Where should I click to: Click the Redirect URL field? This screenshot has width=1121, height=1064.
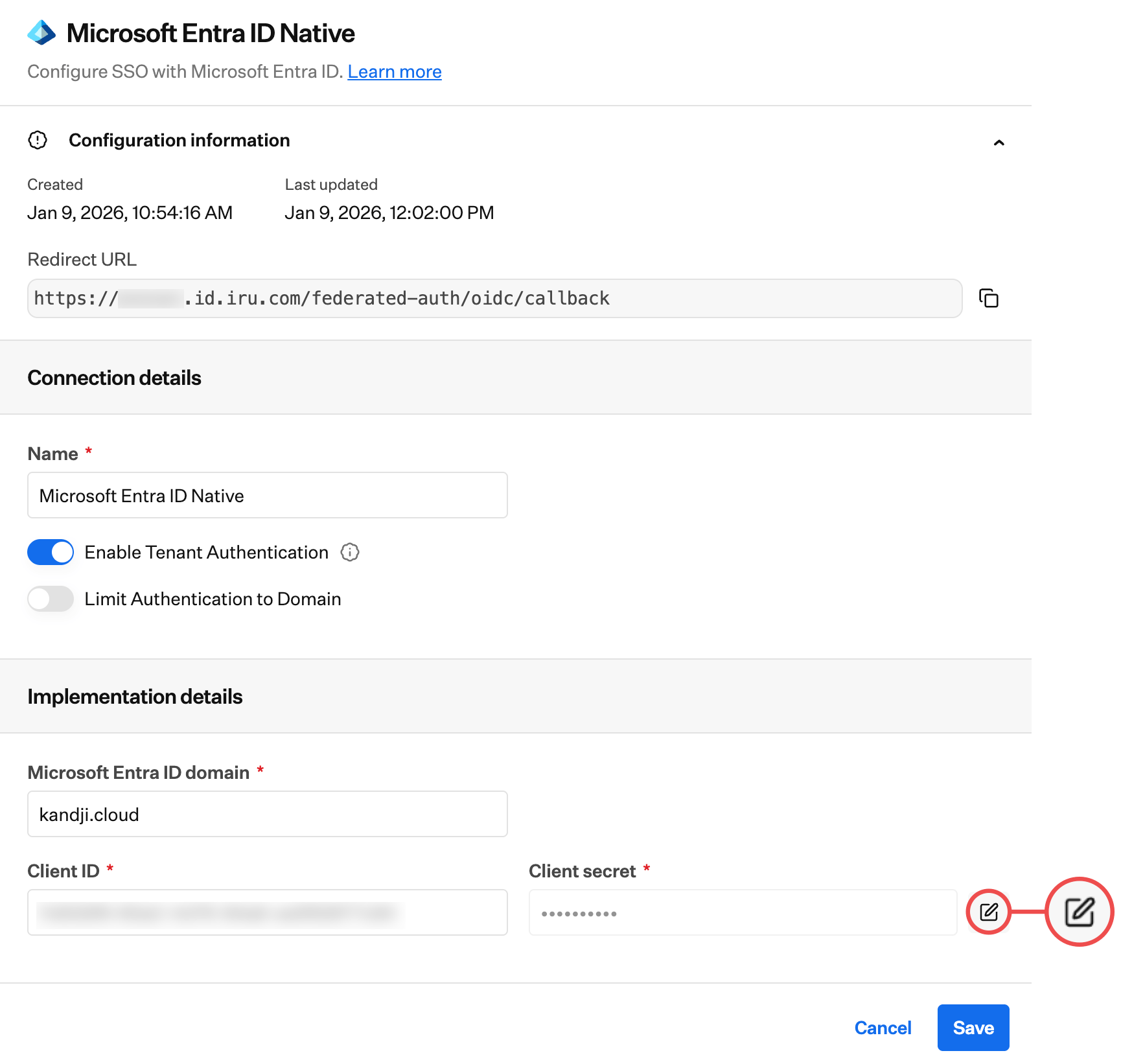click(494, 298)
